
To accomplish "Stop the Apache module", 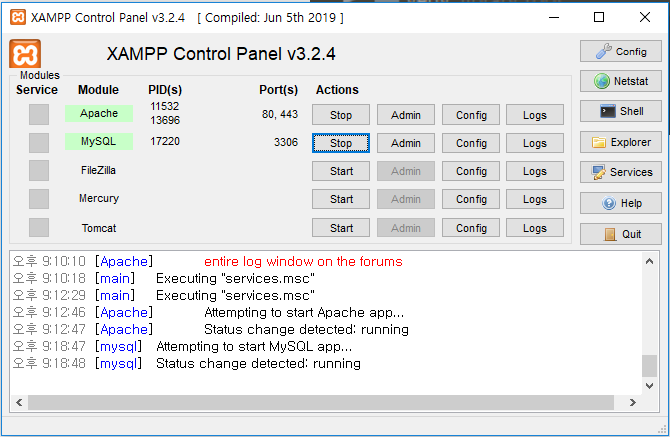I will [341, 115].
